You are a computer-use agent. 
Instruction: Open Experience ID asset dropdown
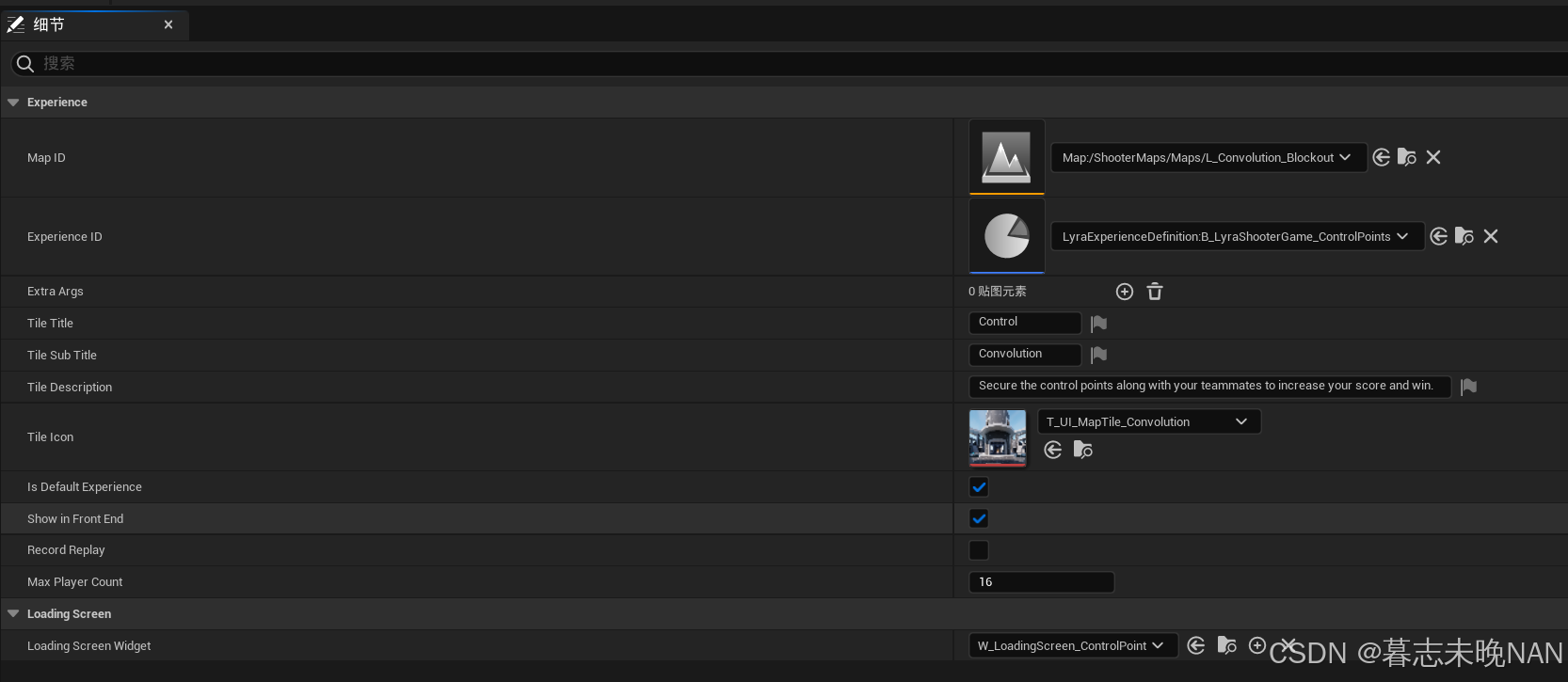[x=1238, y=236]
